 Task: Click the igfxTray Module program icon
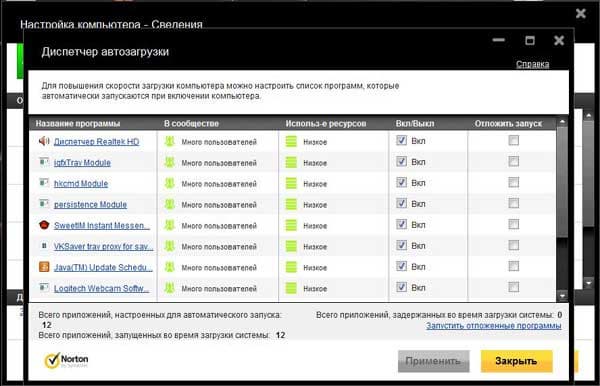tap(44, 162)
